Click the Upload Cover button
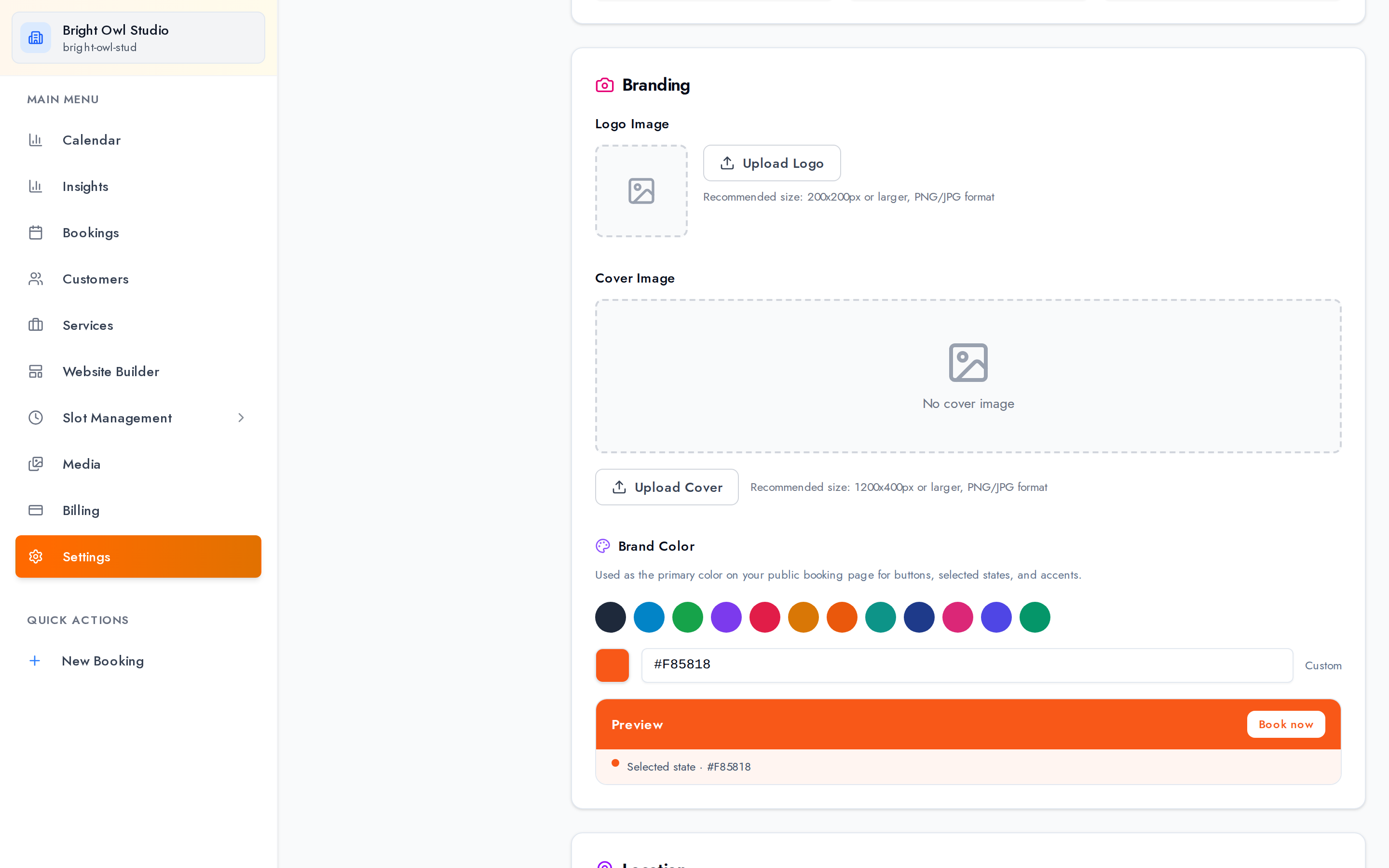1389x868 pixels. [667, 487]
